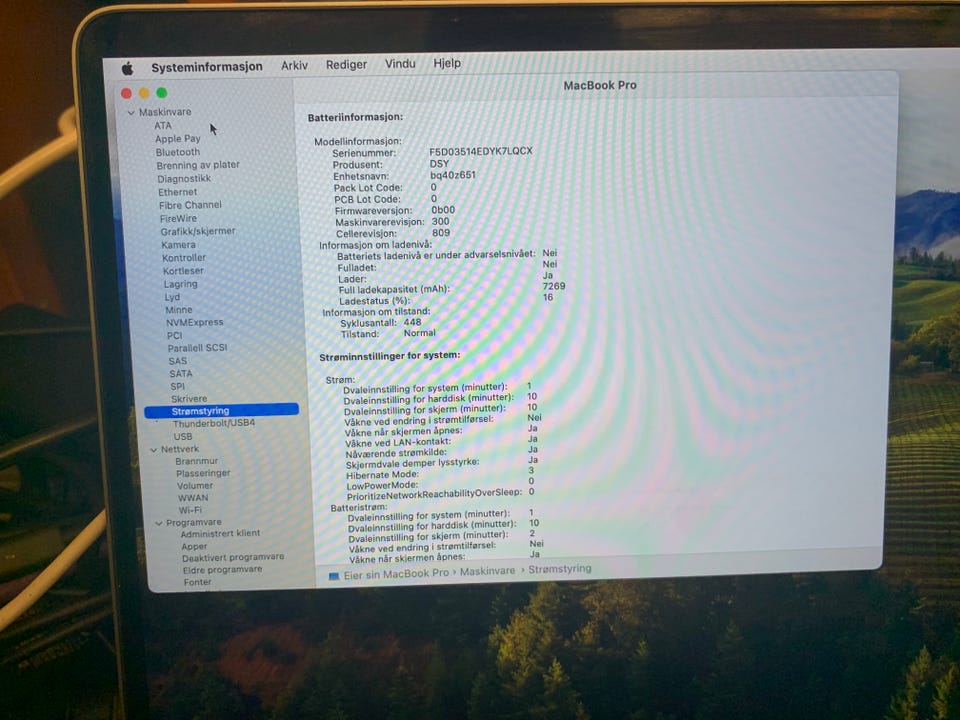Viewport: 960px width, 720px height.
Task: Click the red close window button
Action: tap(127, 93)
